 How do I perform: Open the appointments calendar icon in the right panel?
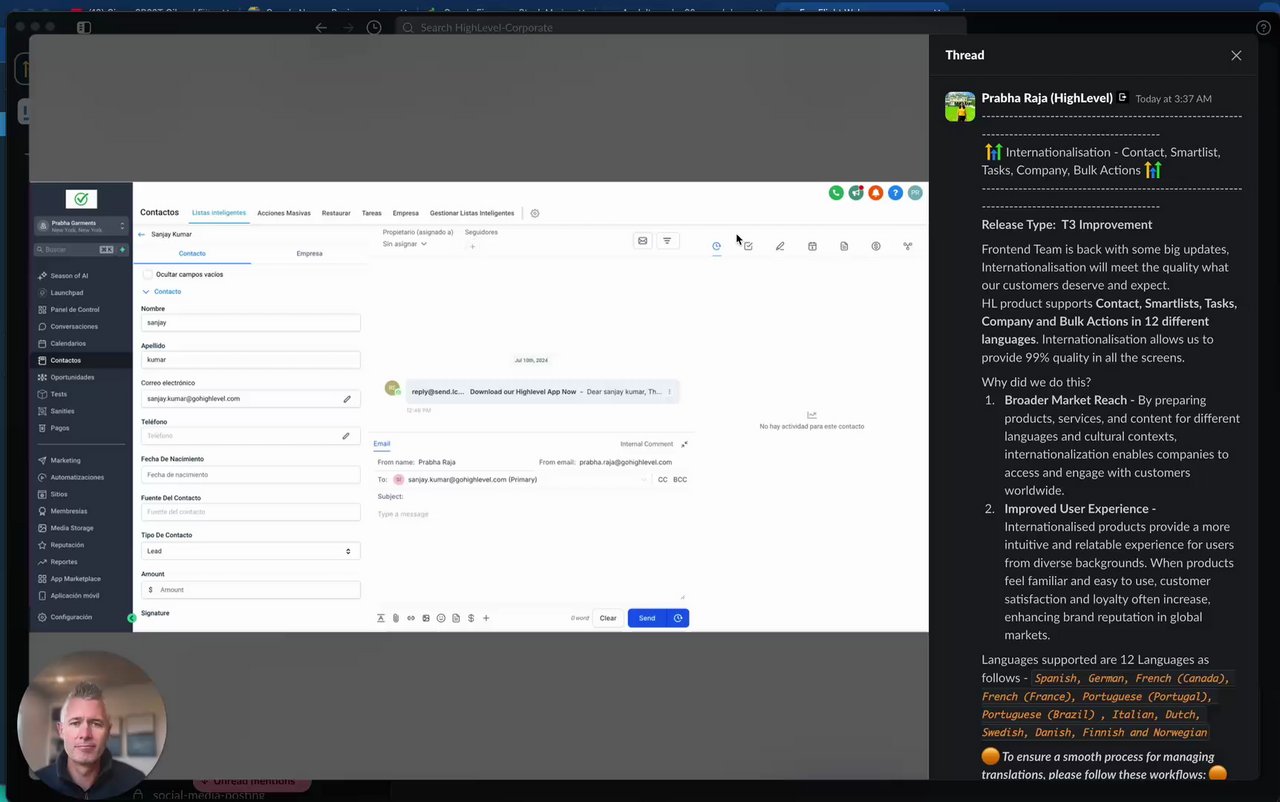(812, 246)
